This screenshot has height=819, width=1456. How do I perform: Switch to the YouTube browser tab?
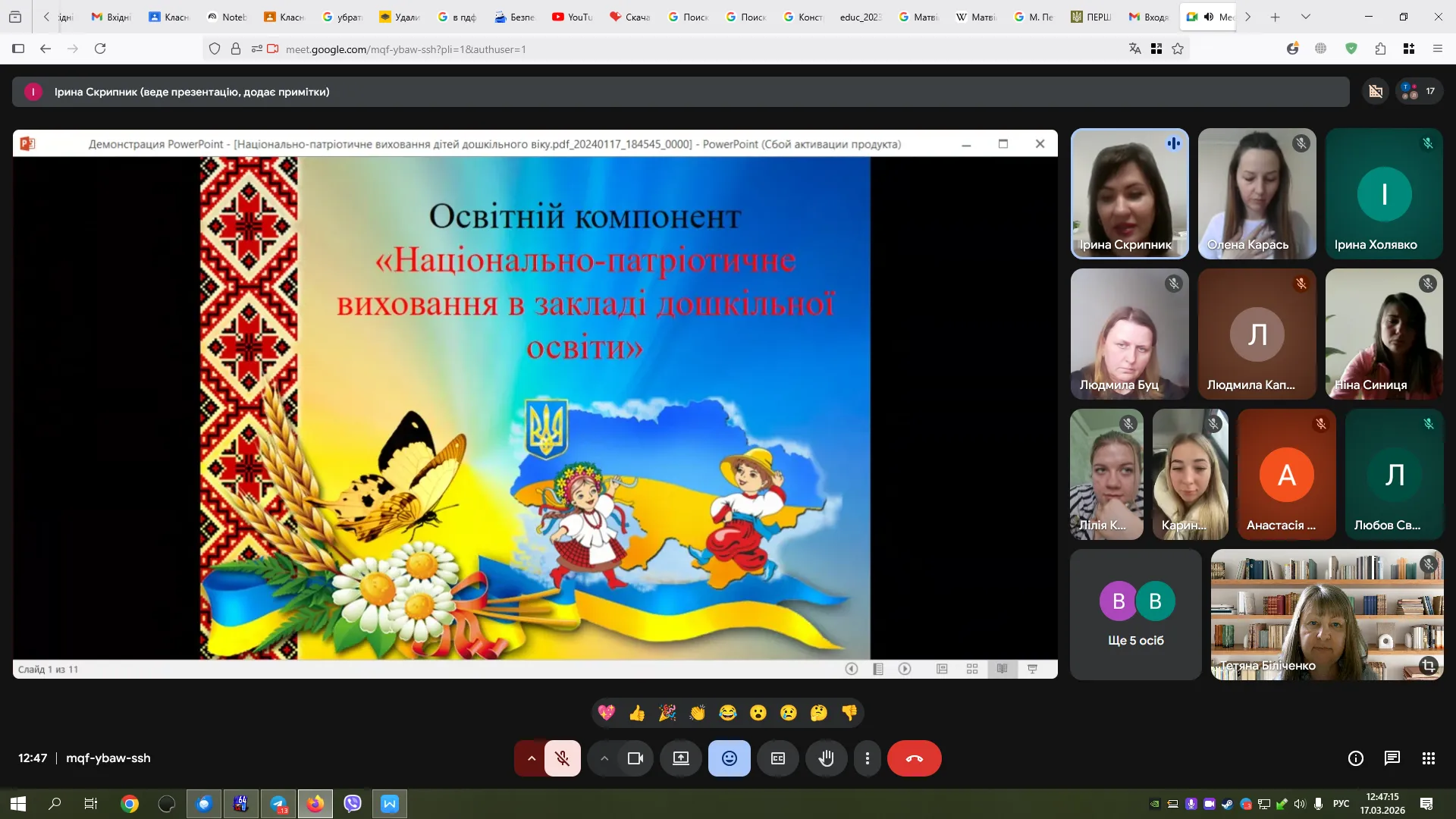point(573,17)
